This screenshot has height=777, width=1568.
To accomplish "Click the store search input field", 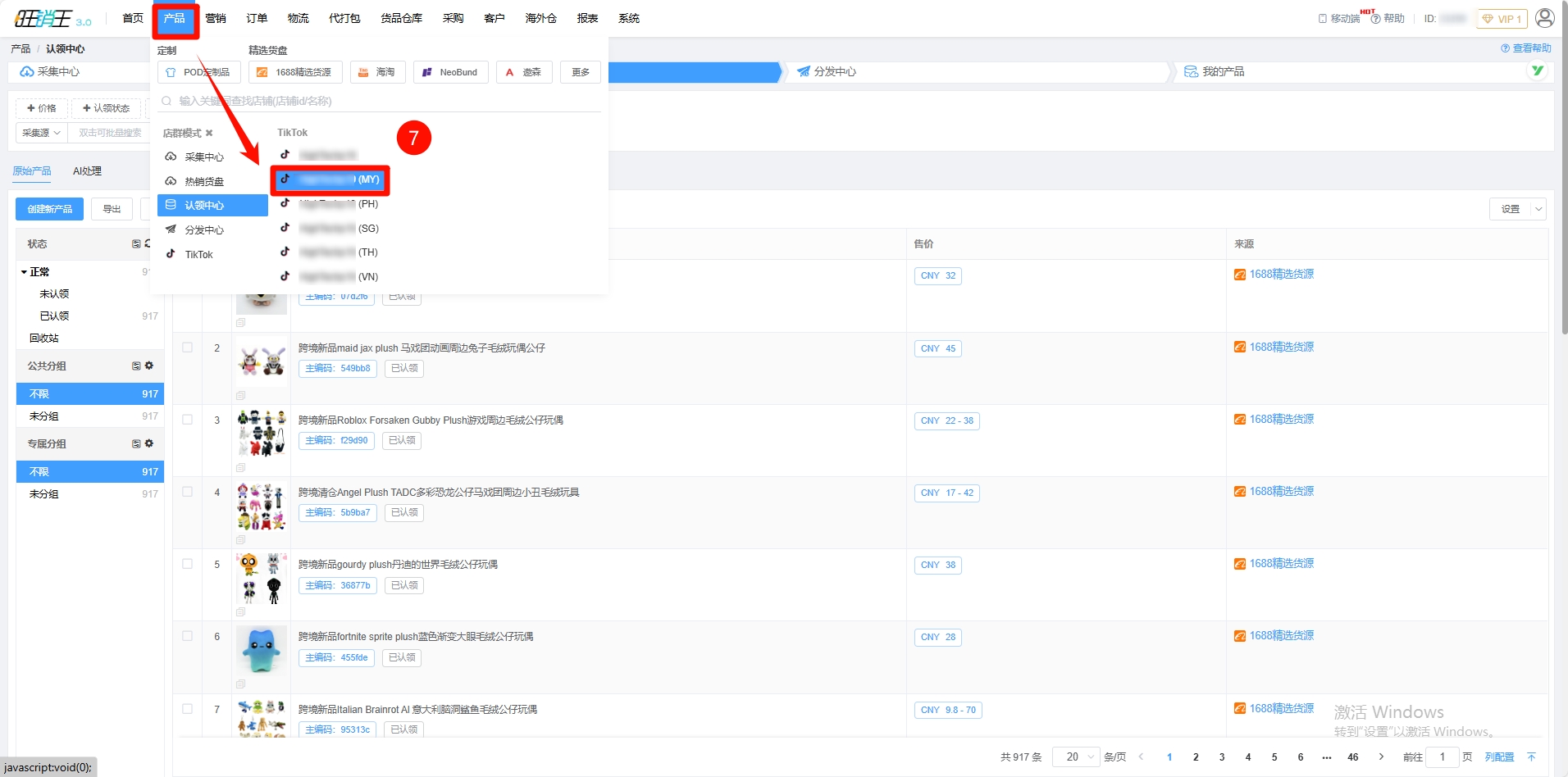I will 385,101.
